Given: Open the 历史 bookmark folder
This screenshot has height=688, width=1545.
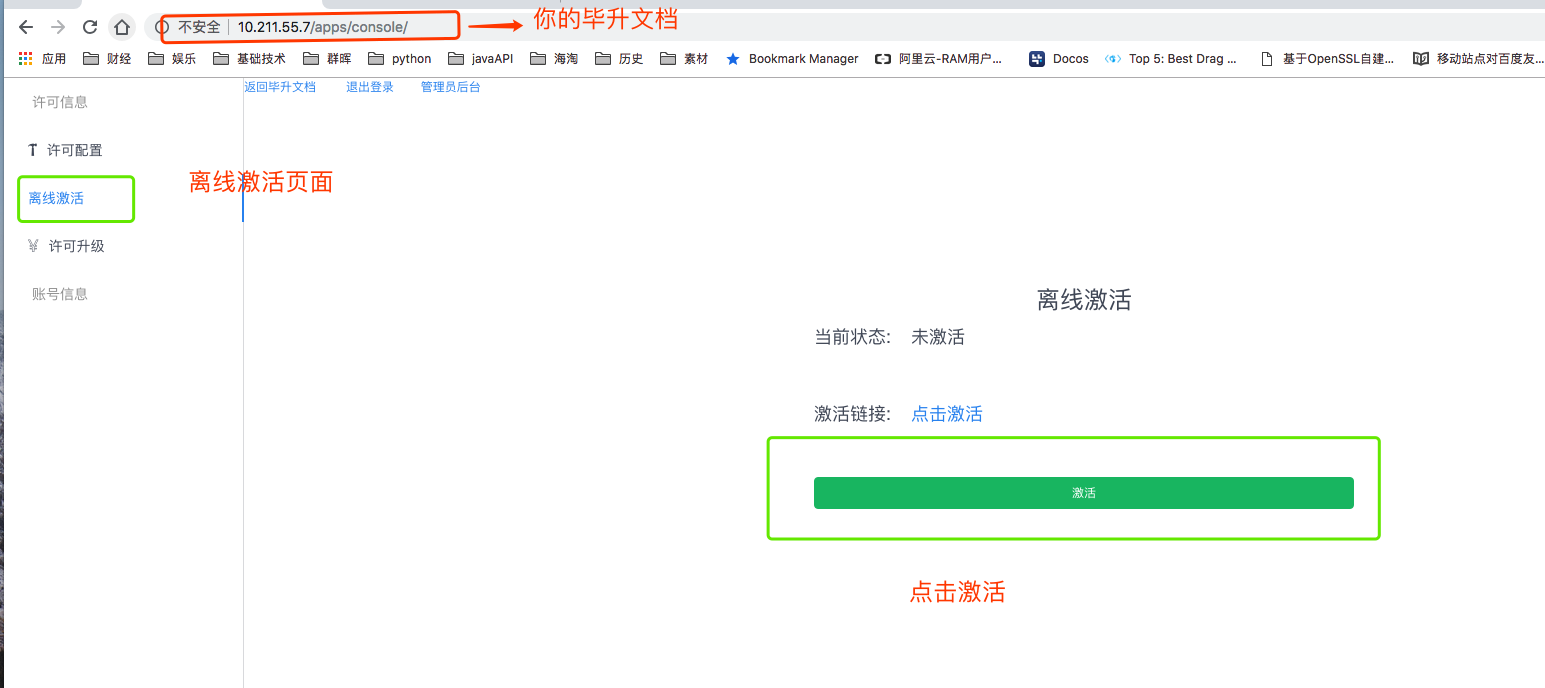Looking at the screenshot, I should pos(619,59).
